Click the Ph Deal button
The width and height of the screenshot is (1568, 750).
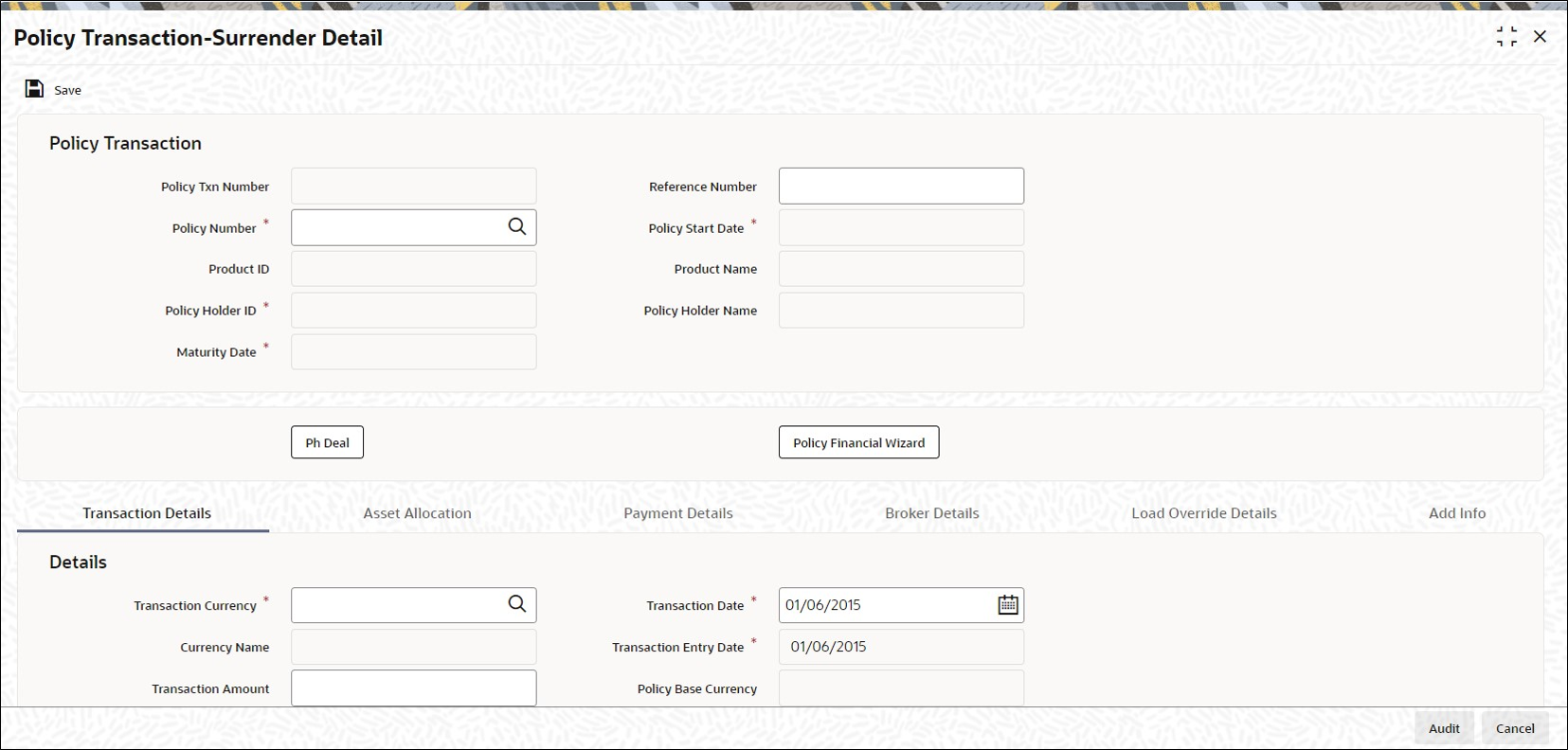pyautogui.click(x=327, y=442)
